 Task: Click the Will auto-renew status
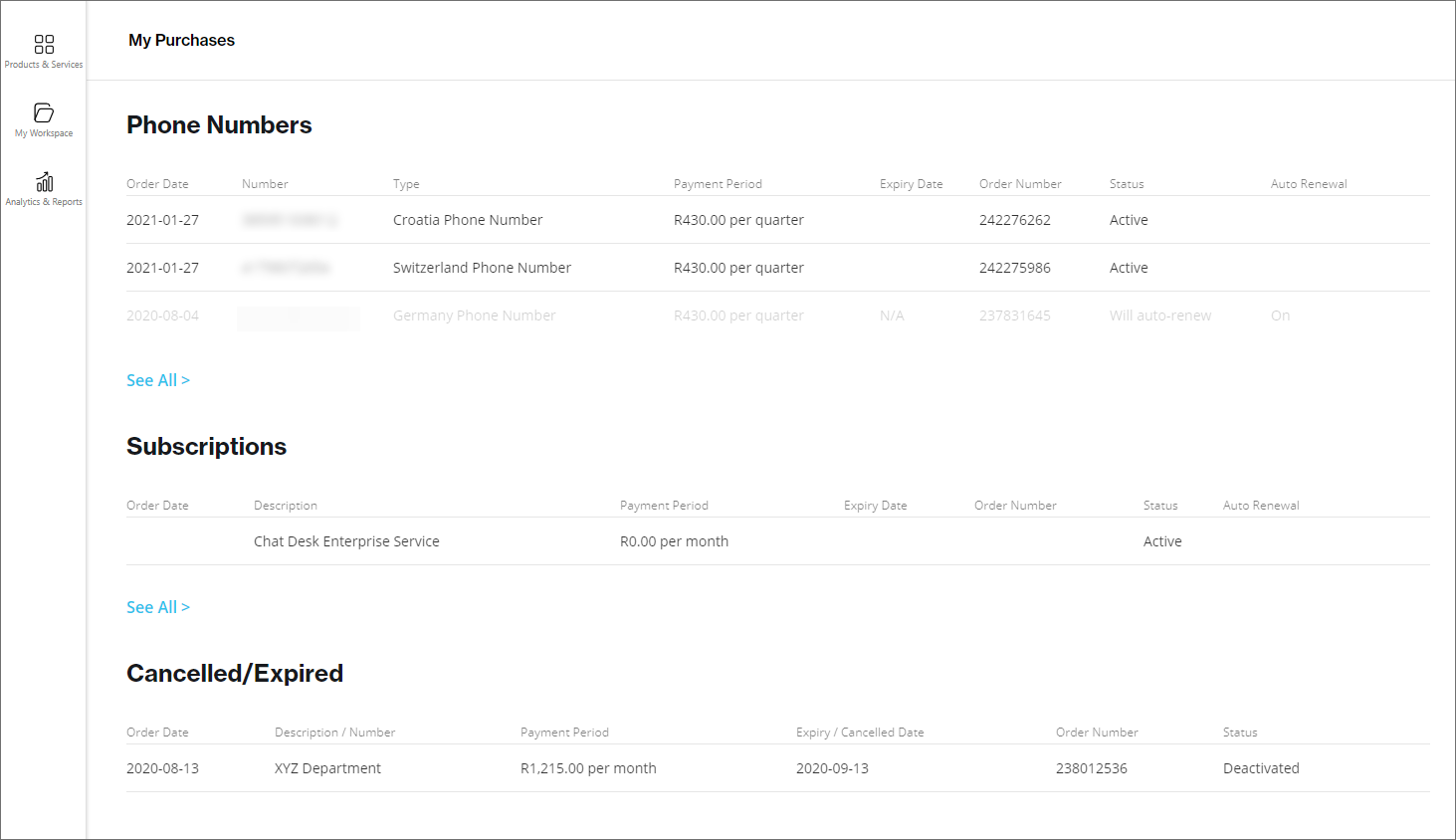click(x=1159, y=315)
